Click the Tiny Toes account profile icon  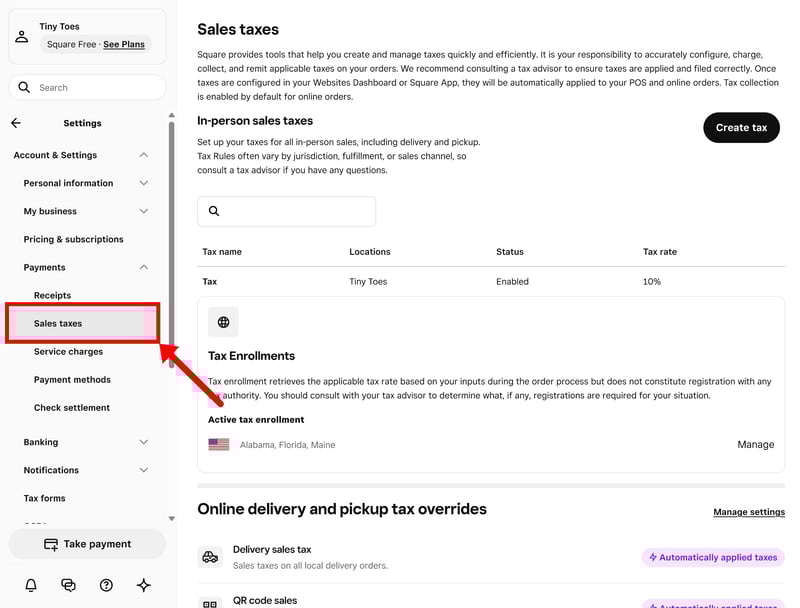[x=22, y=36]
